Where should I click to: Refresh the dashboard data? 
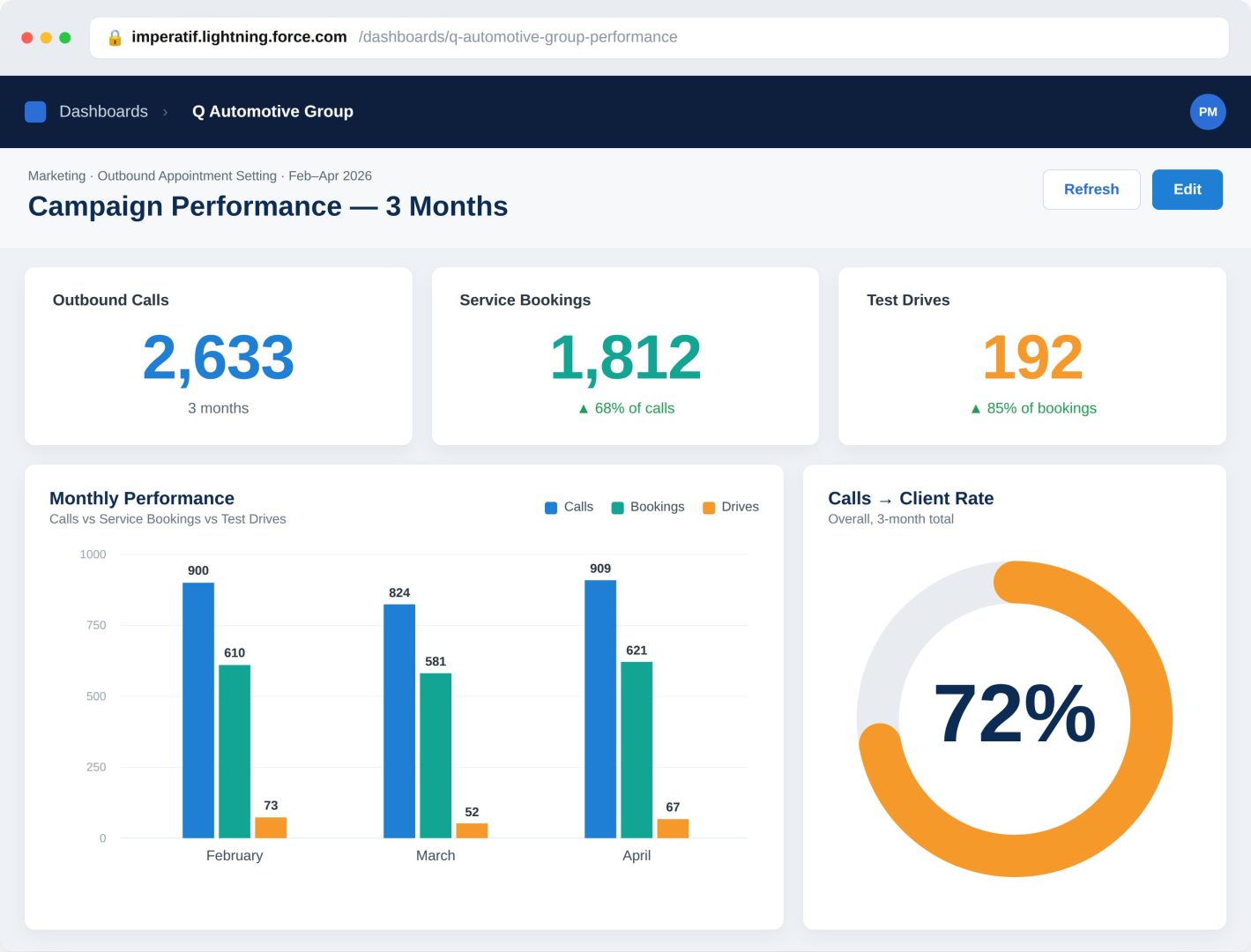[1091, 190]
